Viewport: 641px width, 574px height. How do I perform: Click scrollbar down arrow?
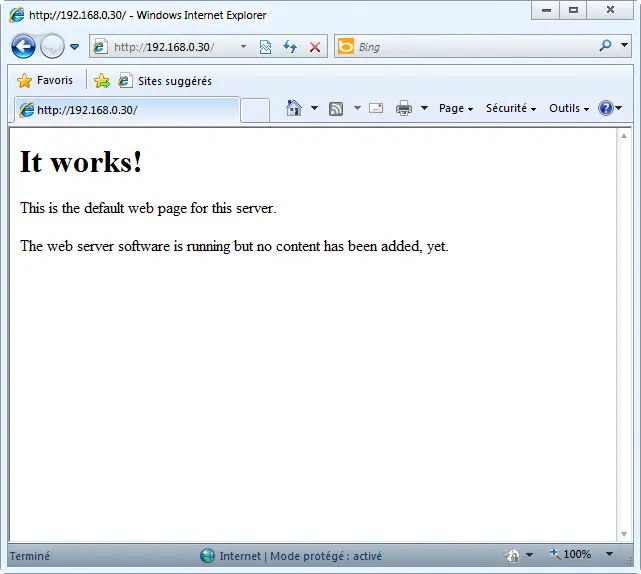(624, 534)
